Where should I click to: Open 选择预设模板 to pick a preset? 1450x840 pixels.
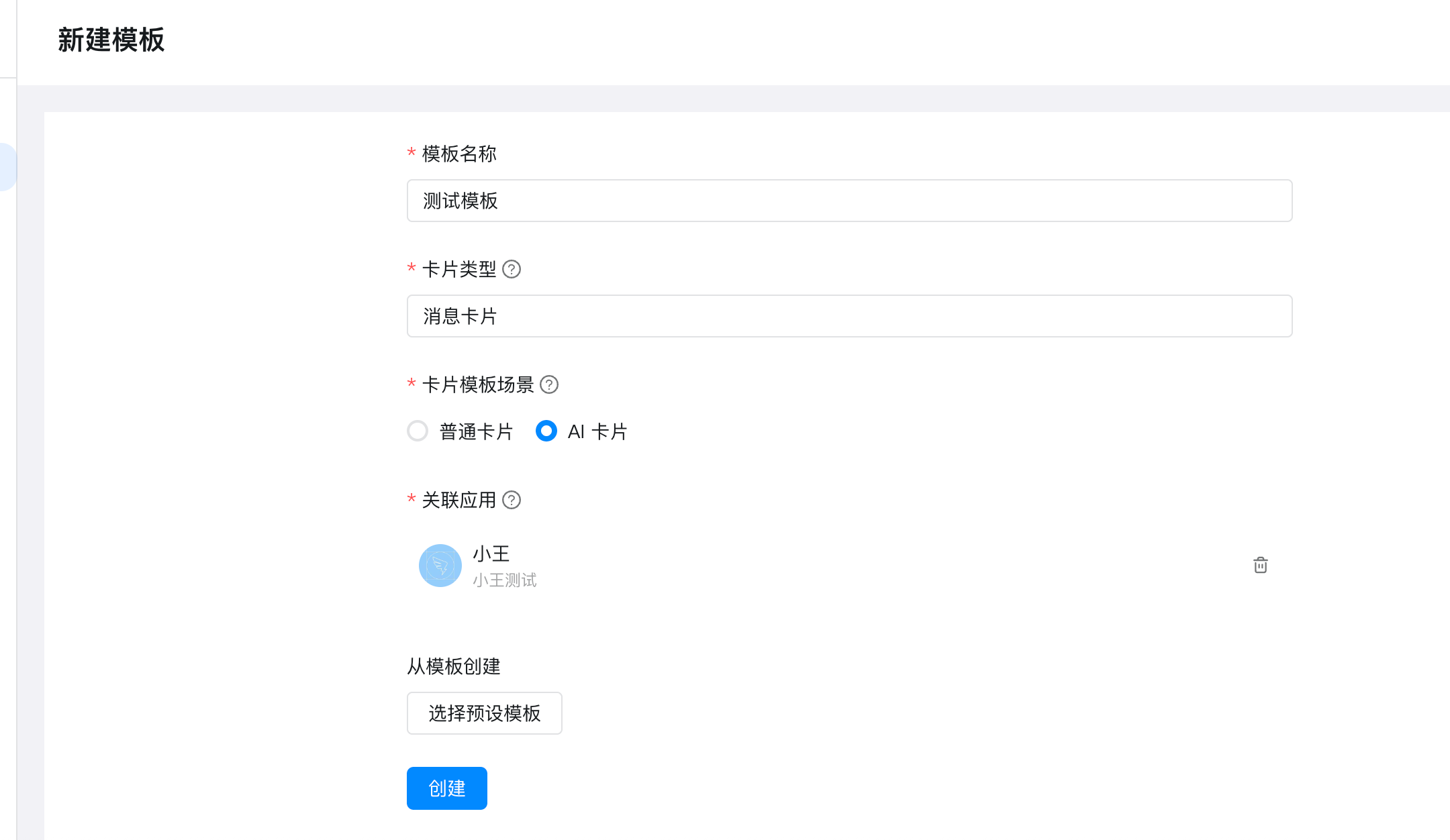[x=484, y=713]
